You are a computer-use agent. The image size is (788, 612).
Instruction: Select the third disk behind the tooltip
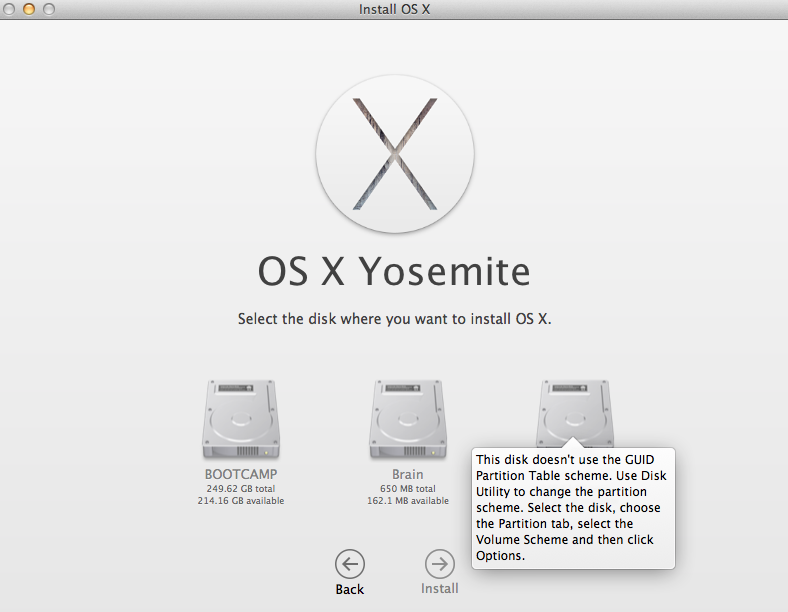574,412
